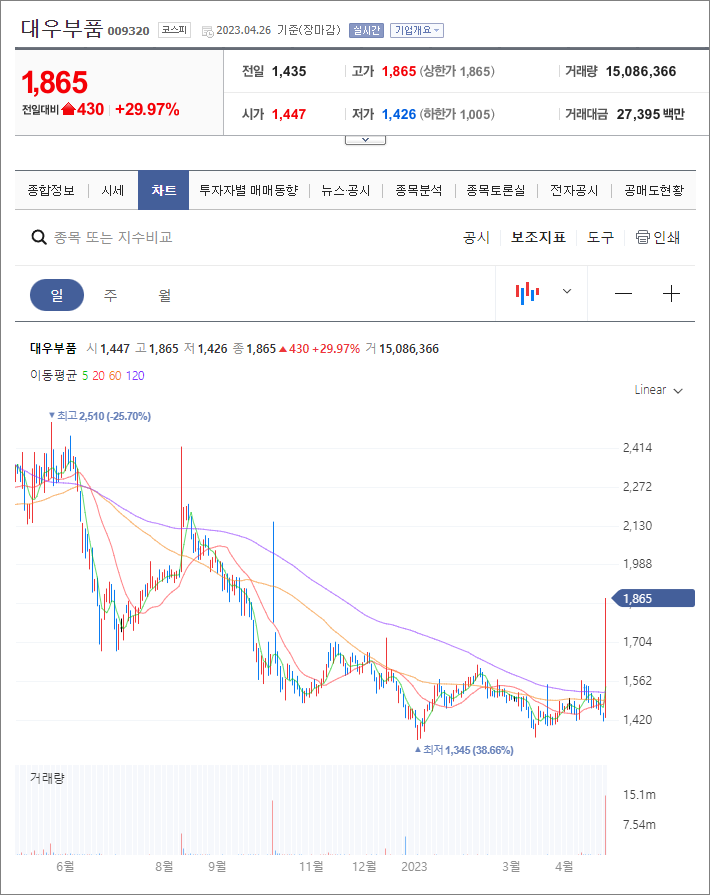Select the 주 weekly period
The image size is (710, 895).
click(x=110, y=295)
